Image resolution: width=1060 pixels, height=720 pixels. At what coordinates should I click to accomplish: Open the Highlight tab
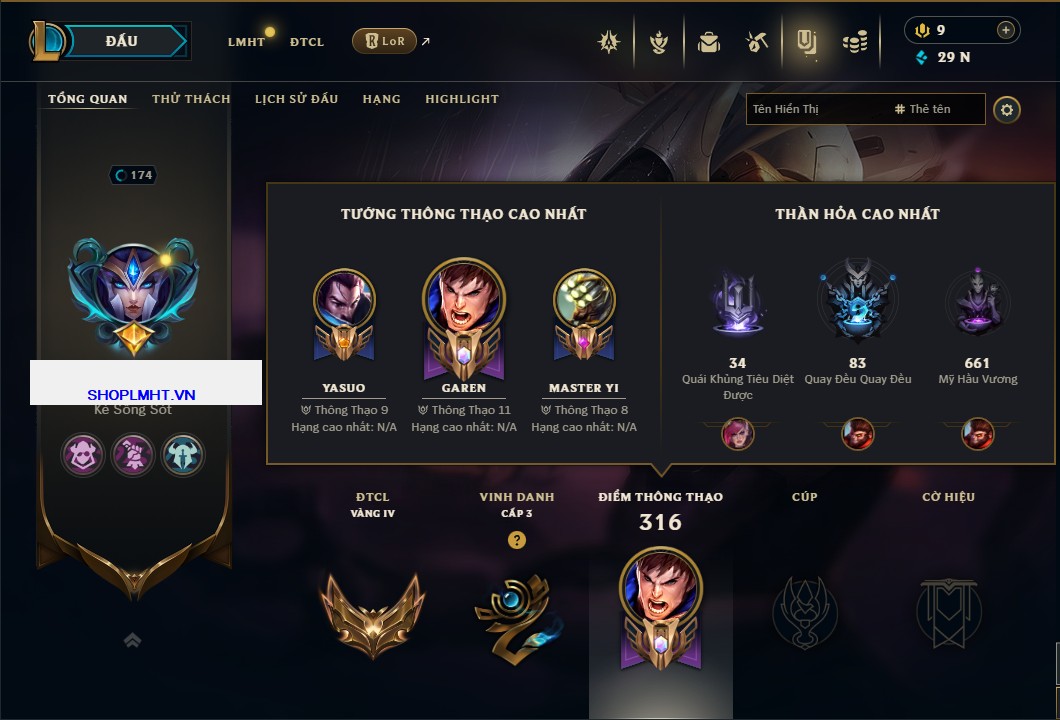462,99
